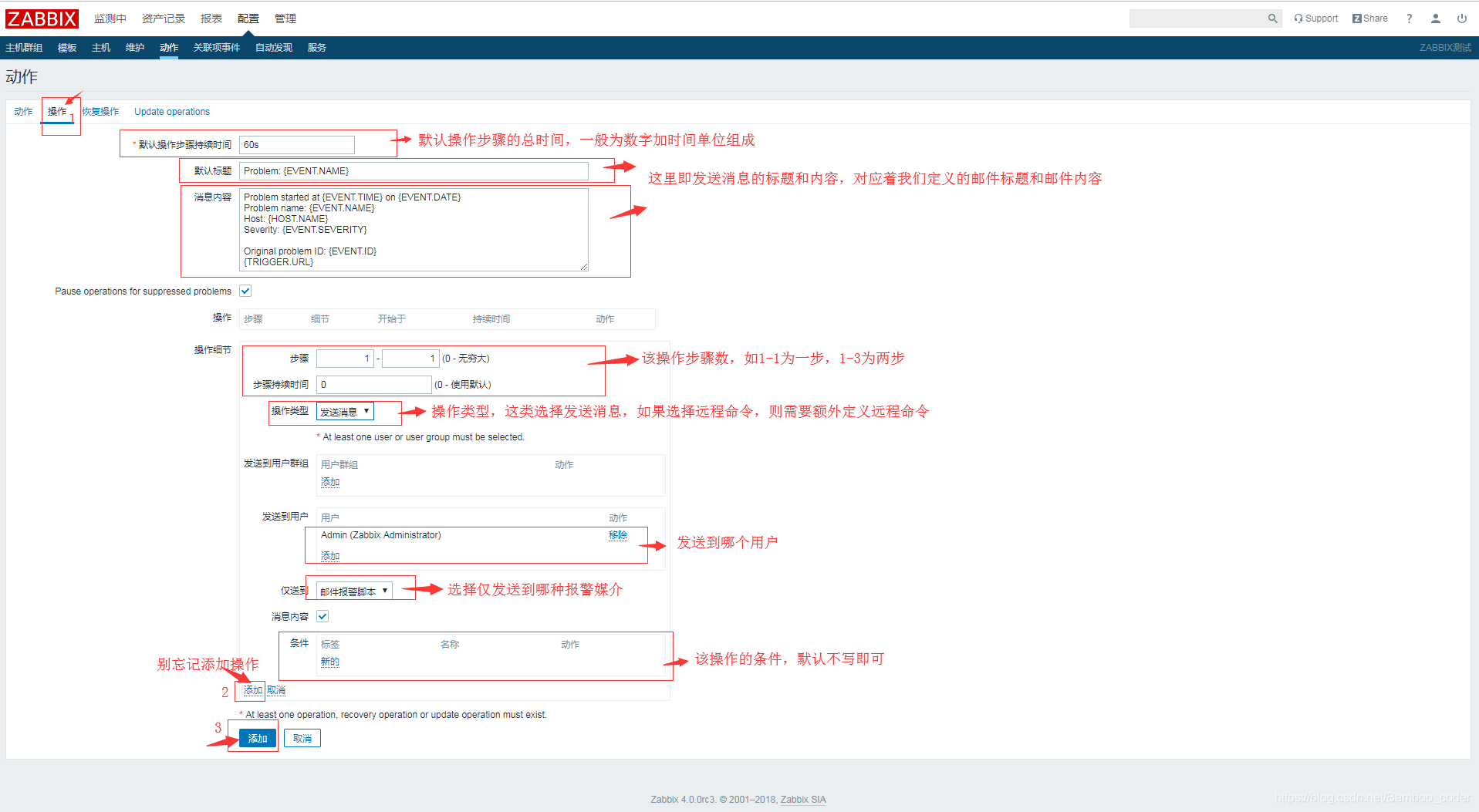Open the 仅送到 邮件报警脚本 dropdown
The width and height of the screenshot is (1479, 812).
click(x=355, y=591)
